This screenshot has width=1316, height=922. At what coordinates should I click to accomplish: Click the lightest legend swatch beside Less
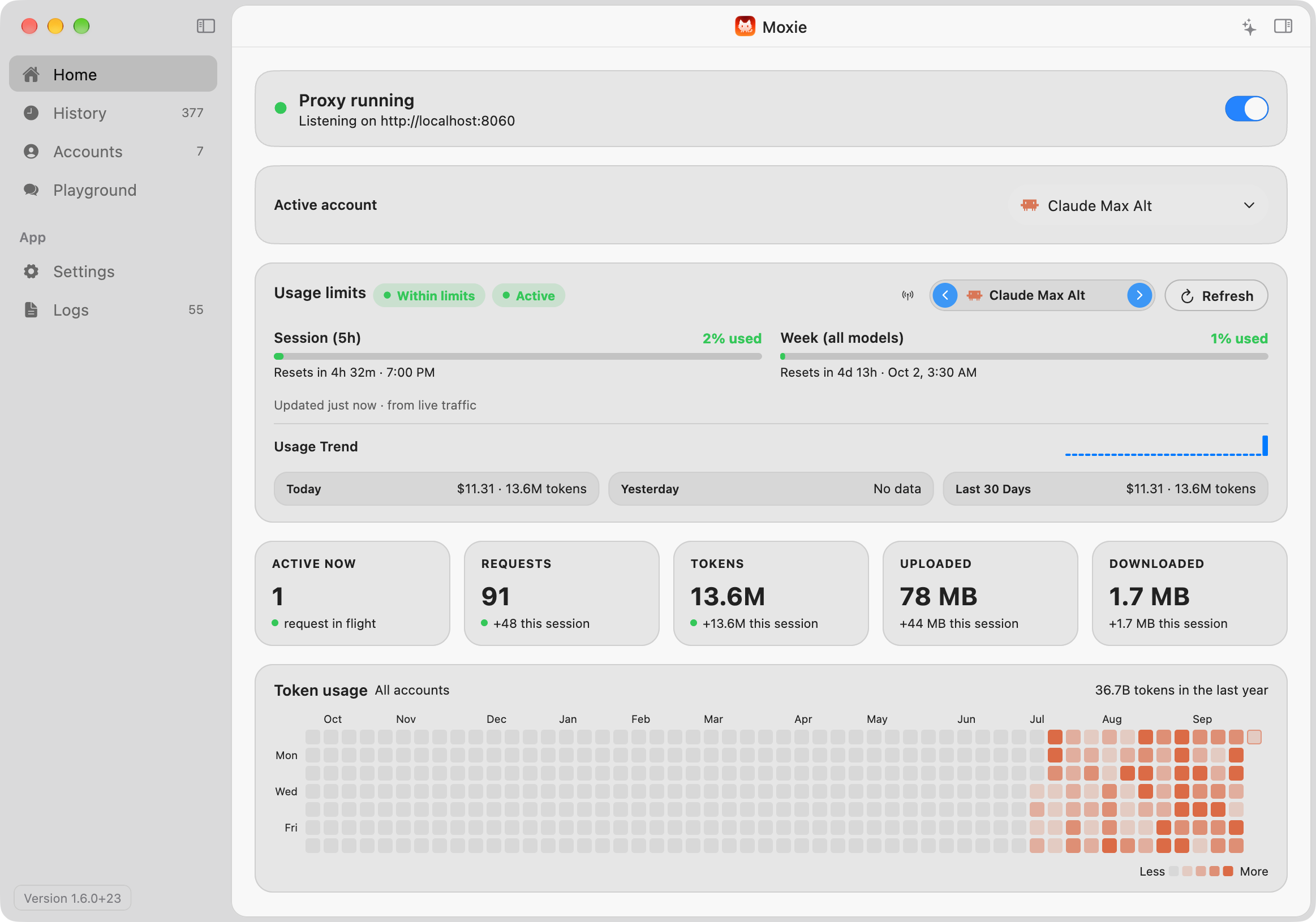(x=1173, y=871)
